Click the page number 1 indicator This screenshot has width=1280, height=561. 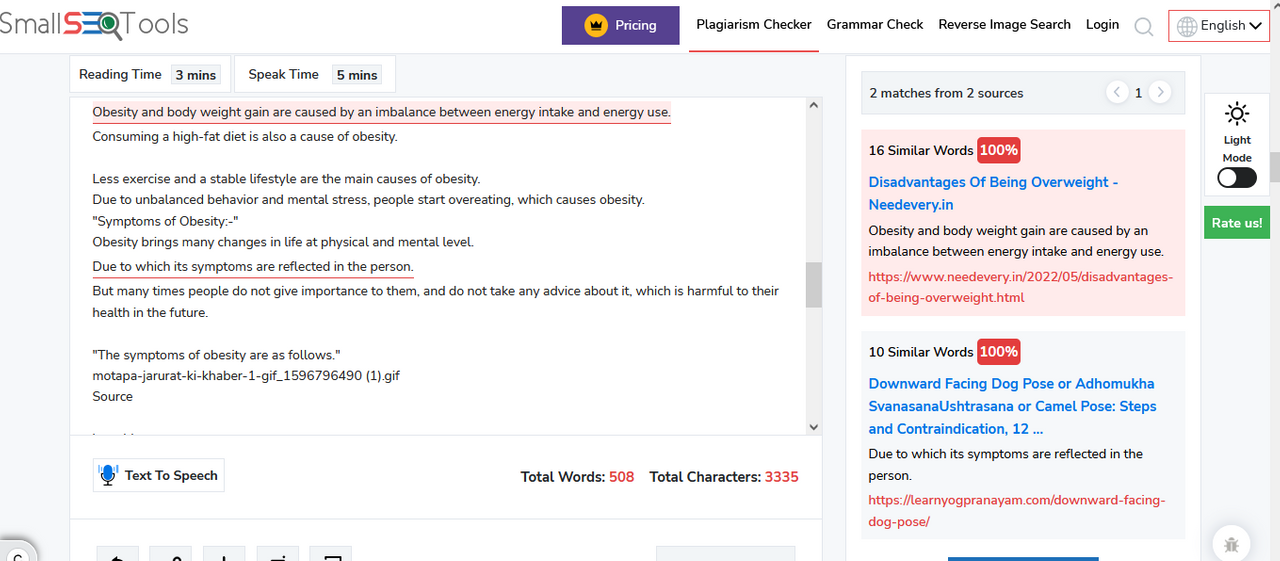point(1138,93)
